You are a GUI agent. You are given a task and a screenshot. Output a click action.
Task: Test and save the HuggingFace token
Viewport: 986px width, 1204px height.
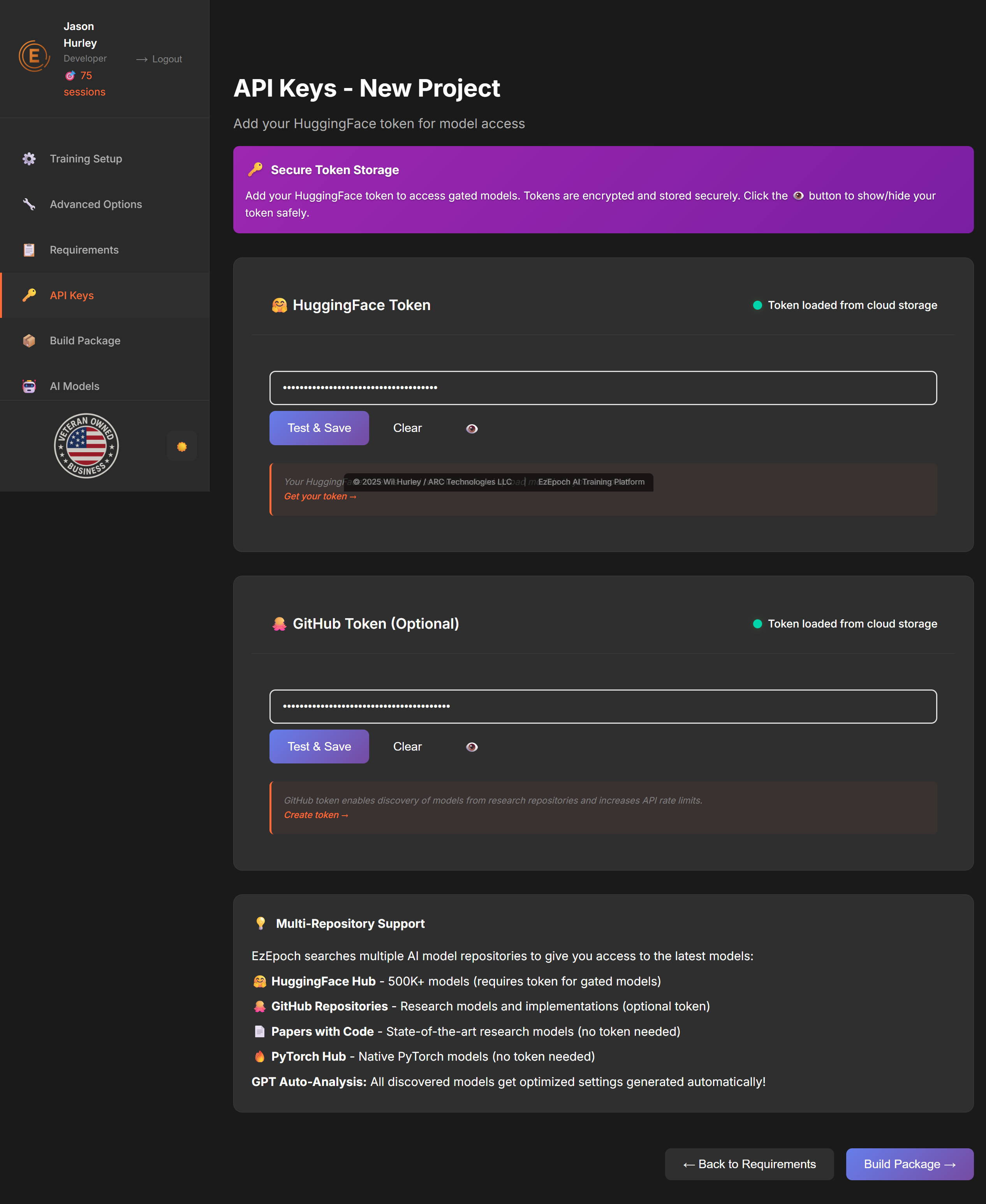(319, 428)
